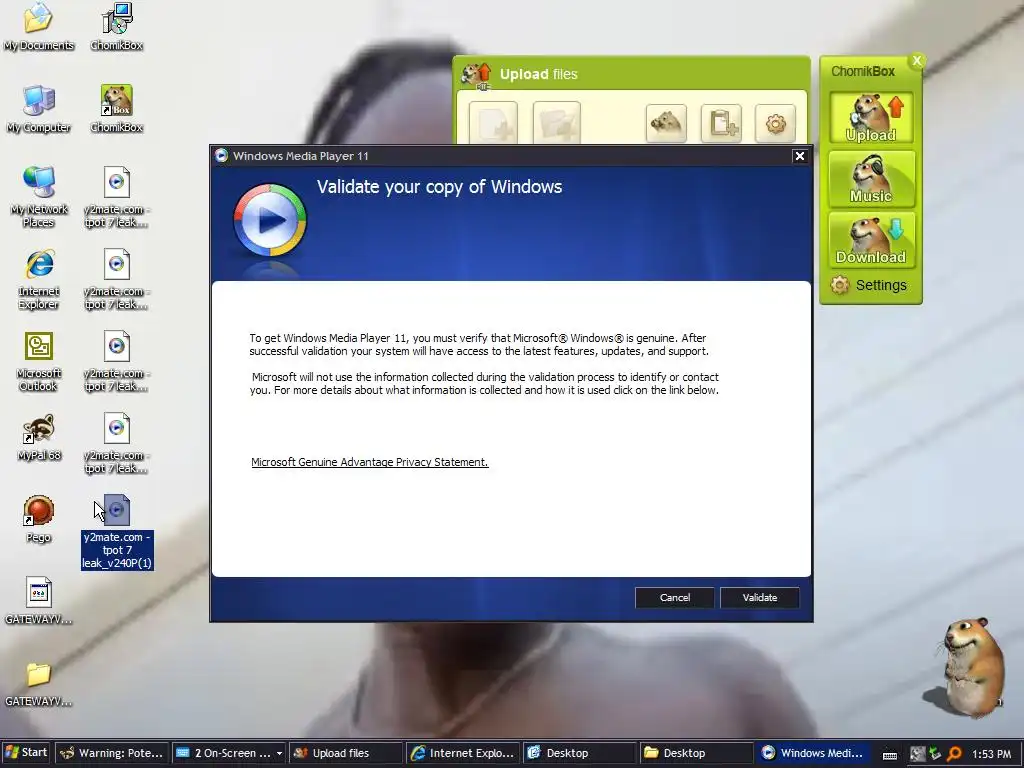Click Validate in Windows Media Player dialog
This screenshot has height=768, width=1024.
click(760, 598)
